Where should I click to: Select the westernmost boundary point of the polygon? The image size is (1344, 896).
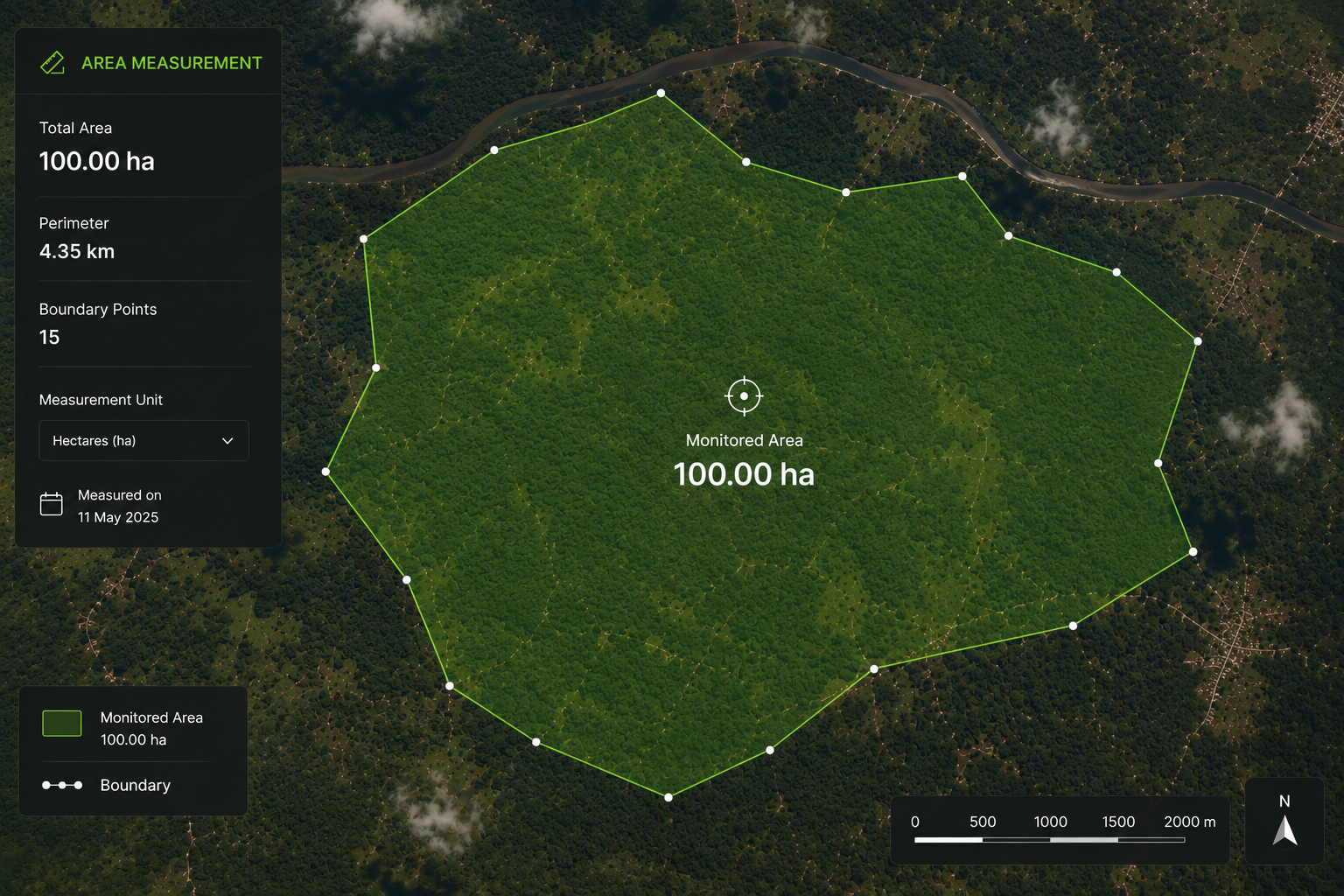pyautogui.click(x=325, y=472)
